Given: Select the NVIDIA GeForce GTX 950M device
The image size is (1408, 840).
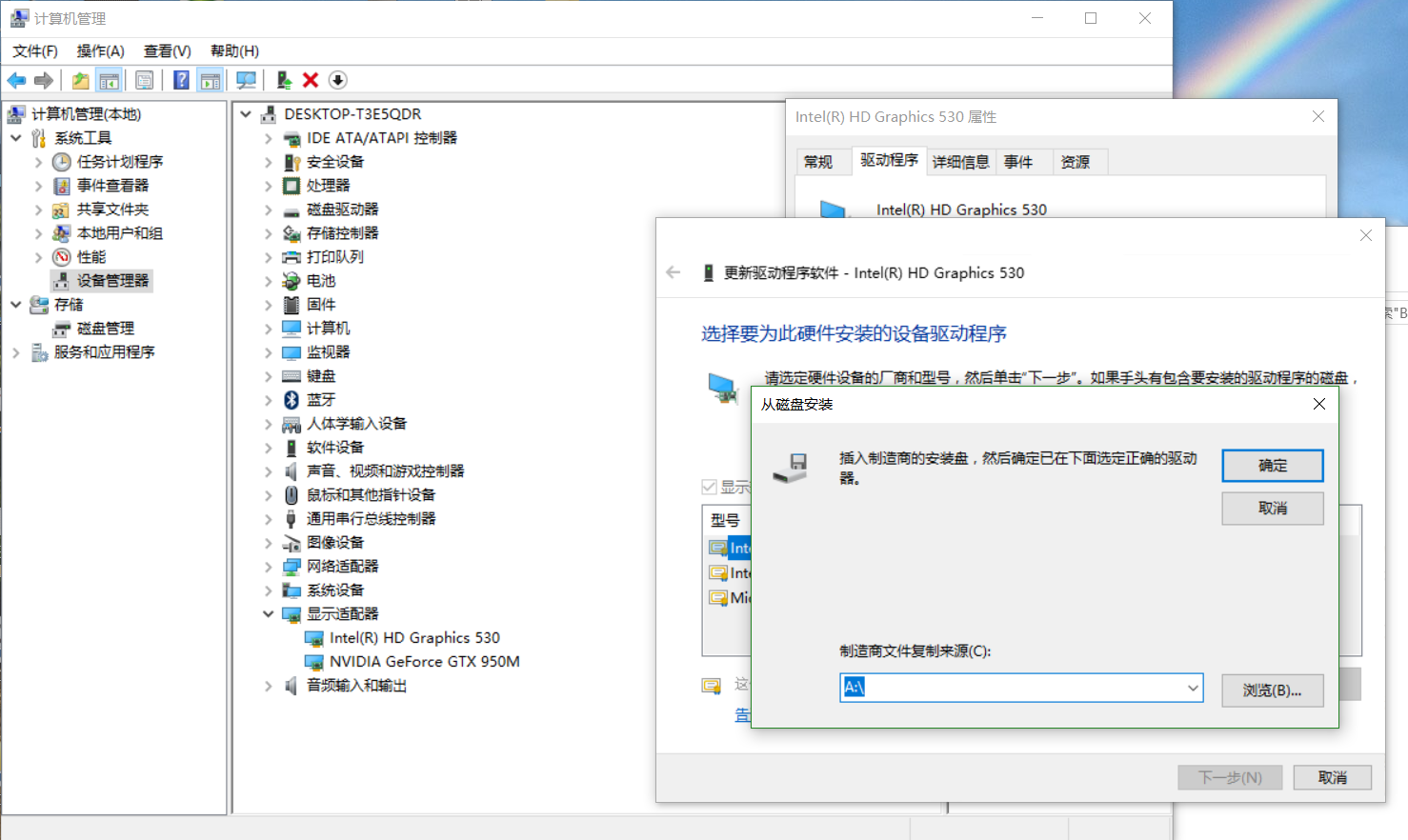Looking at the screenshot, I should [x=413, y=661].
